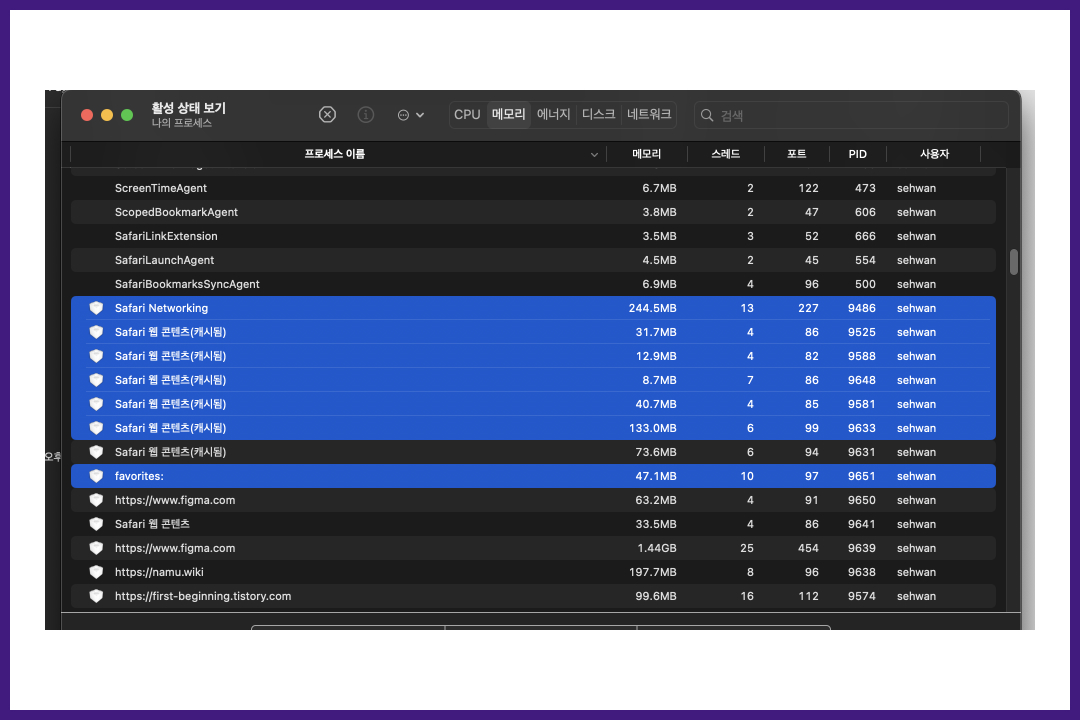The width and height of the screenshot is (1080, 720).
Task: Click the 나의 프로세스 subtitle
Action: pyautogui.click(x=182, y=123)
